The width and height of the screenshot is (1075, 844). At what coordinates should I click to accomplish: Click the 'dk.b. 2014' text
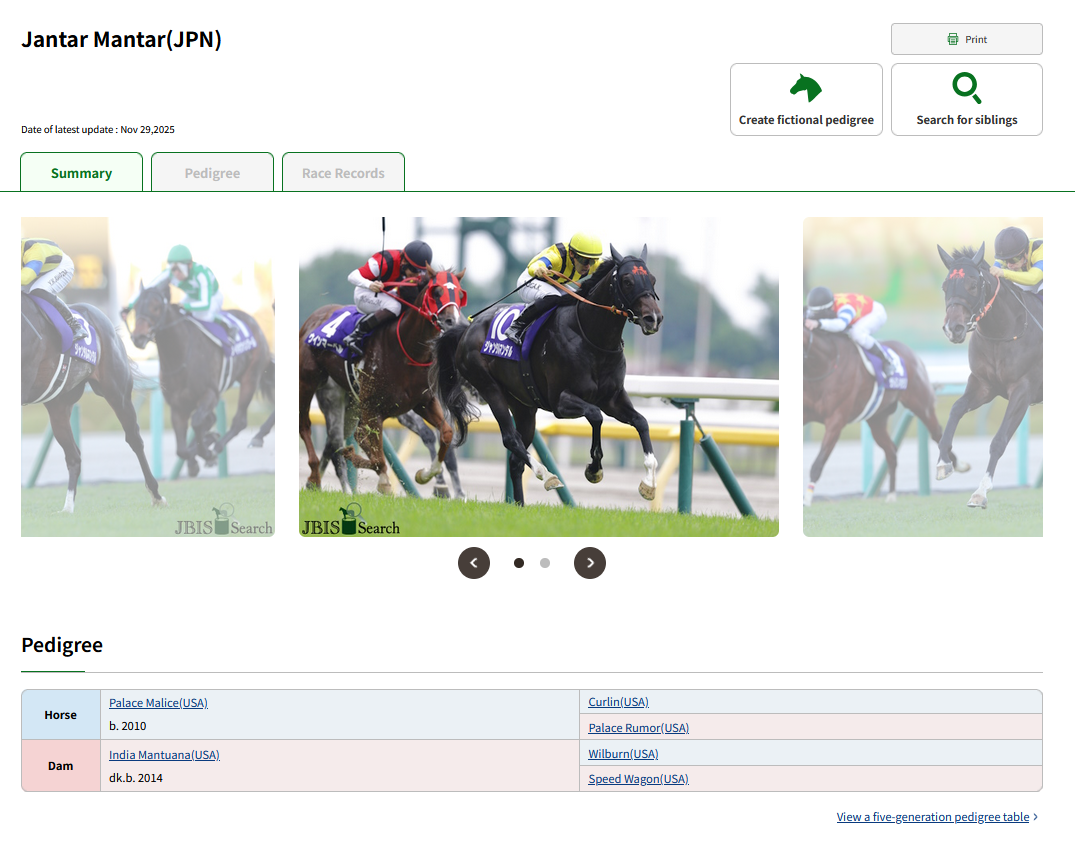coord(136,778)
